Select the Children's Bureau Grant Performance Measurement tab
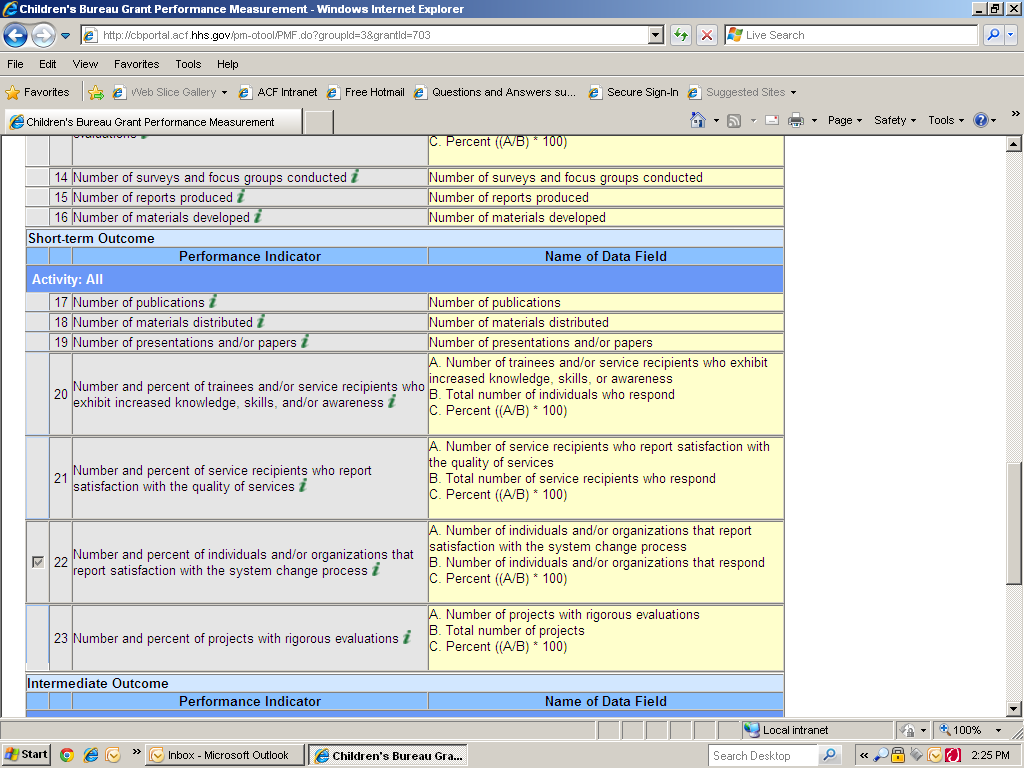The width and height of the screenshot is (1024, 768). pyautogui.click(x=153, y=121)
